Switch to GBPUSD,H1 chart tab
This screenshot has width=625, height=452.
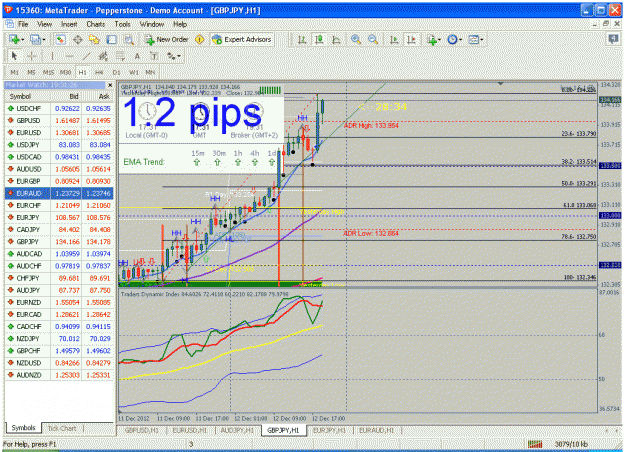(142, 430)
